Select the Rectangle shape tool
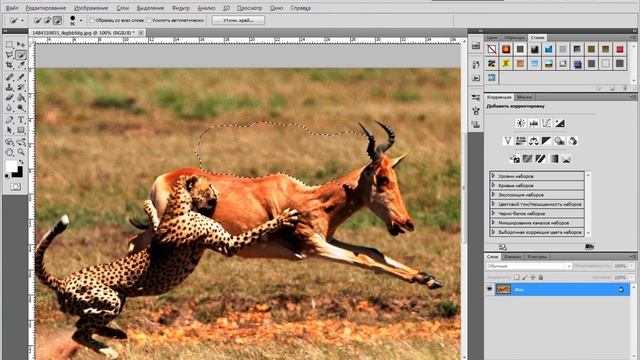Image resolution: width=640 pixels, height=360 pixels. (x=21, y=130)
